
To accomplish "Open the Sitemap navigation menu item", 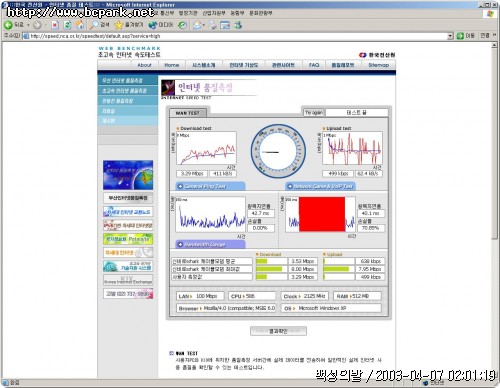I will click(x=378, y=65).
